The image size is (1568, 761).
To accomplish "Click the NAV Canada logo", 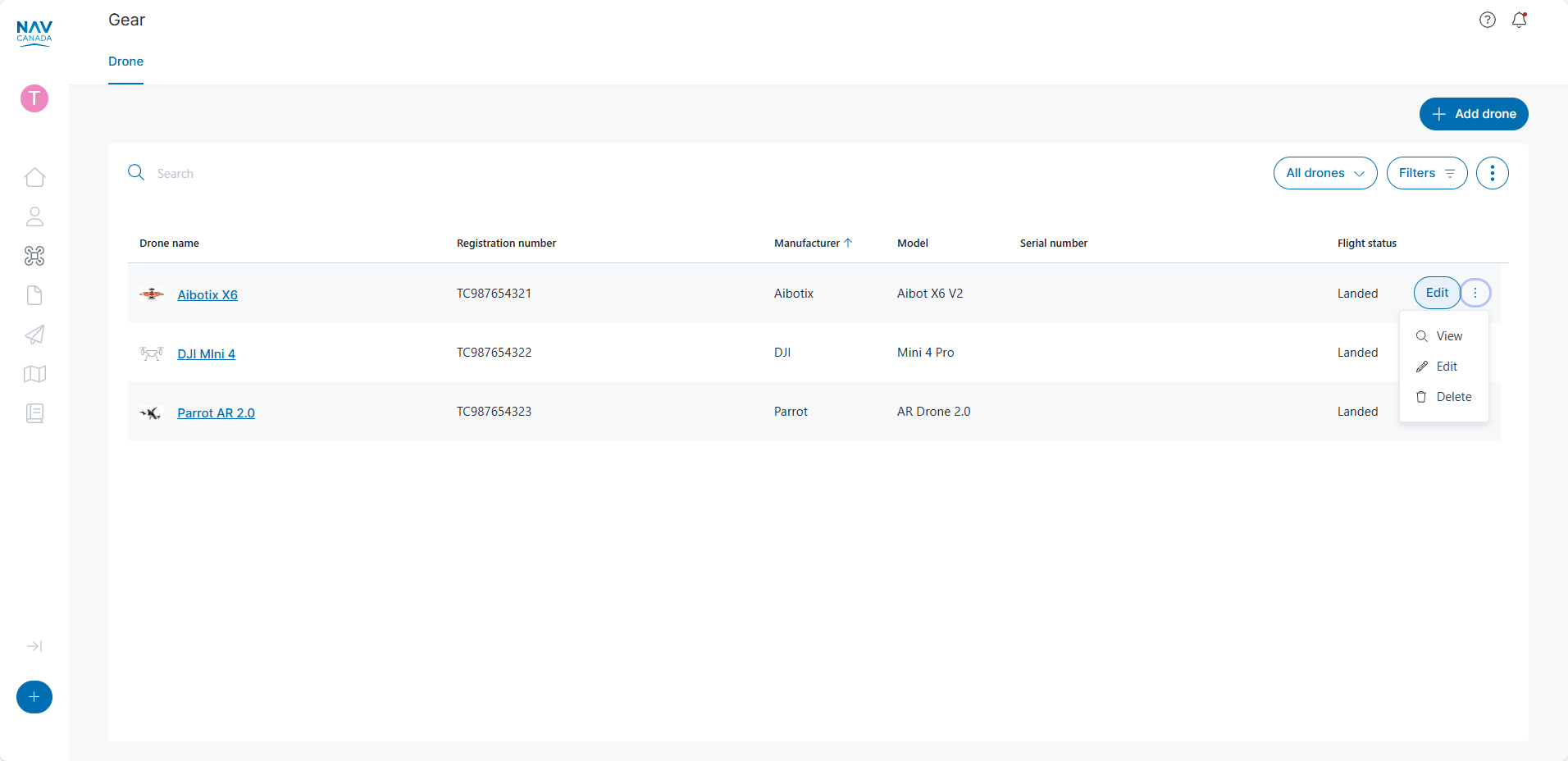I will point(34,34).
